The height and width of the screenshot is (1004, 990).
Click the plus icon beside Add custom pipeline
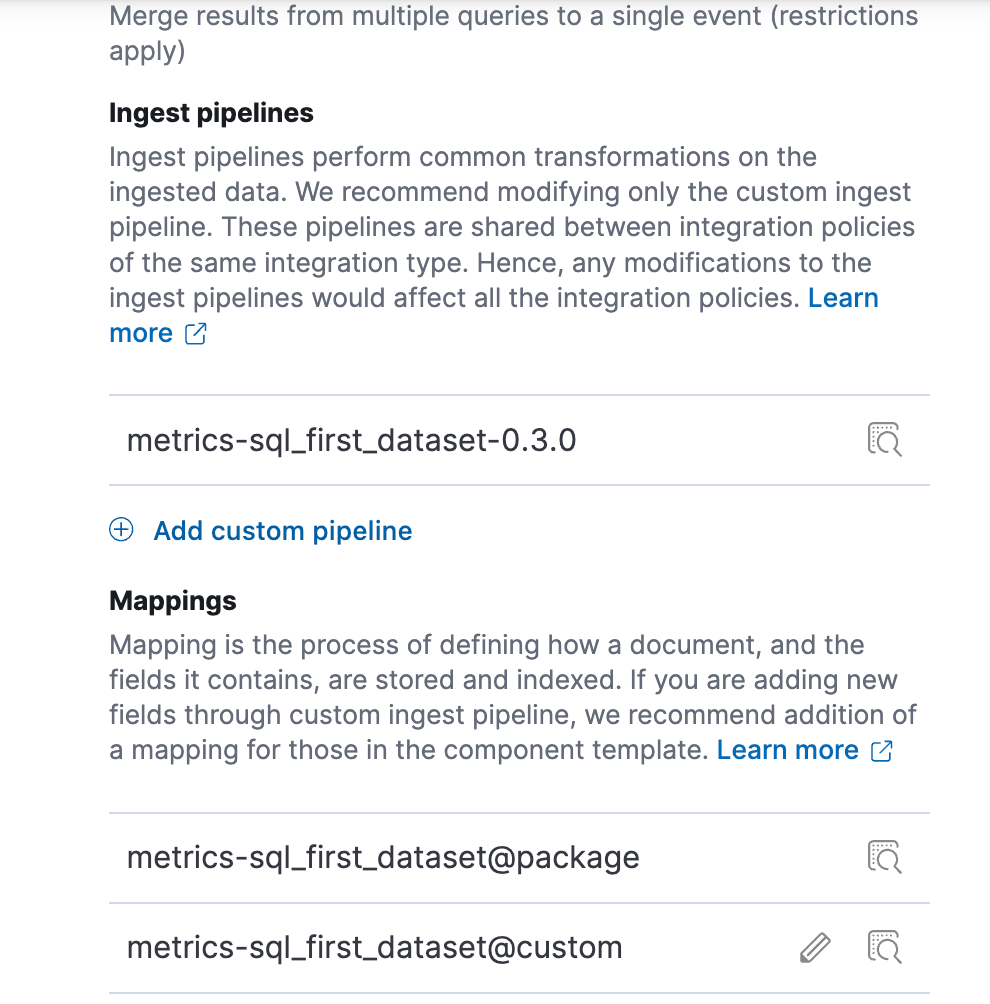tap(121, 530)
